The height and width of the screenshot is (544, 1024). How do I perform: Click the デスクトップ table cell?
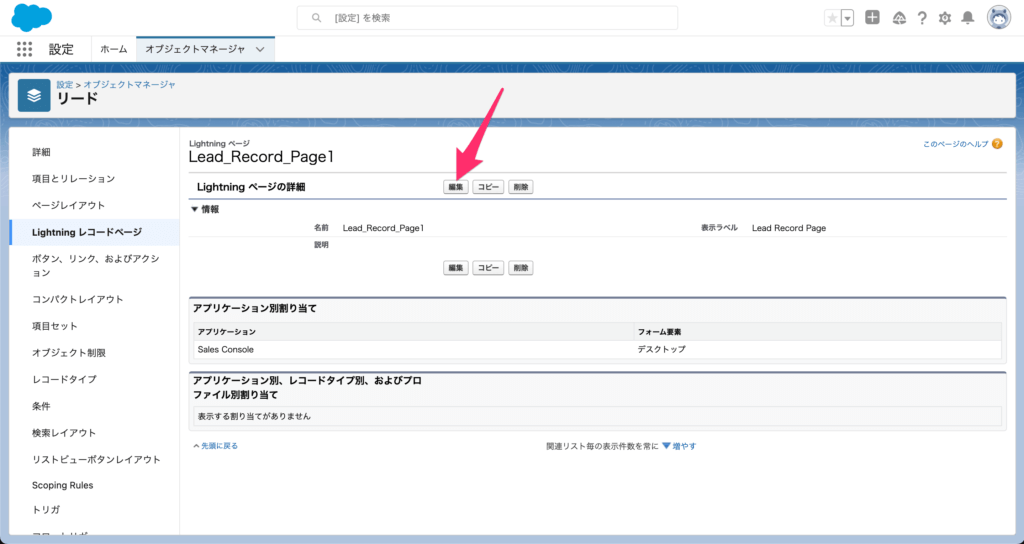click(x=817, y=349)
